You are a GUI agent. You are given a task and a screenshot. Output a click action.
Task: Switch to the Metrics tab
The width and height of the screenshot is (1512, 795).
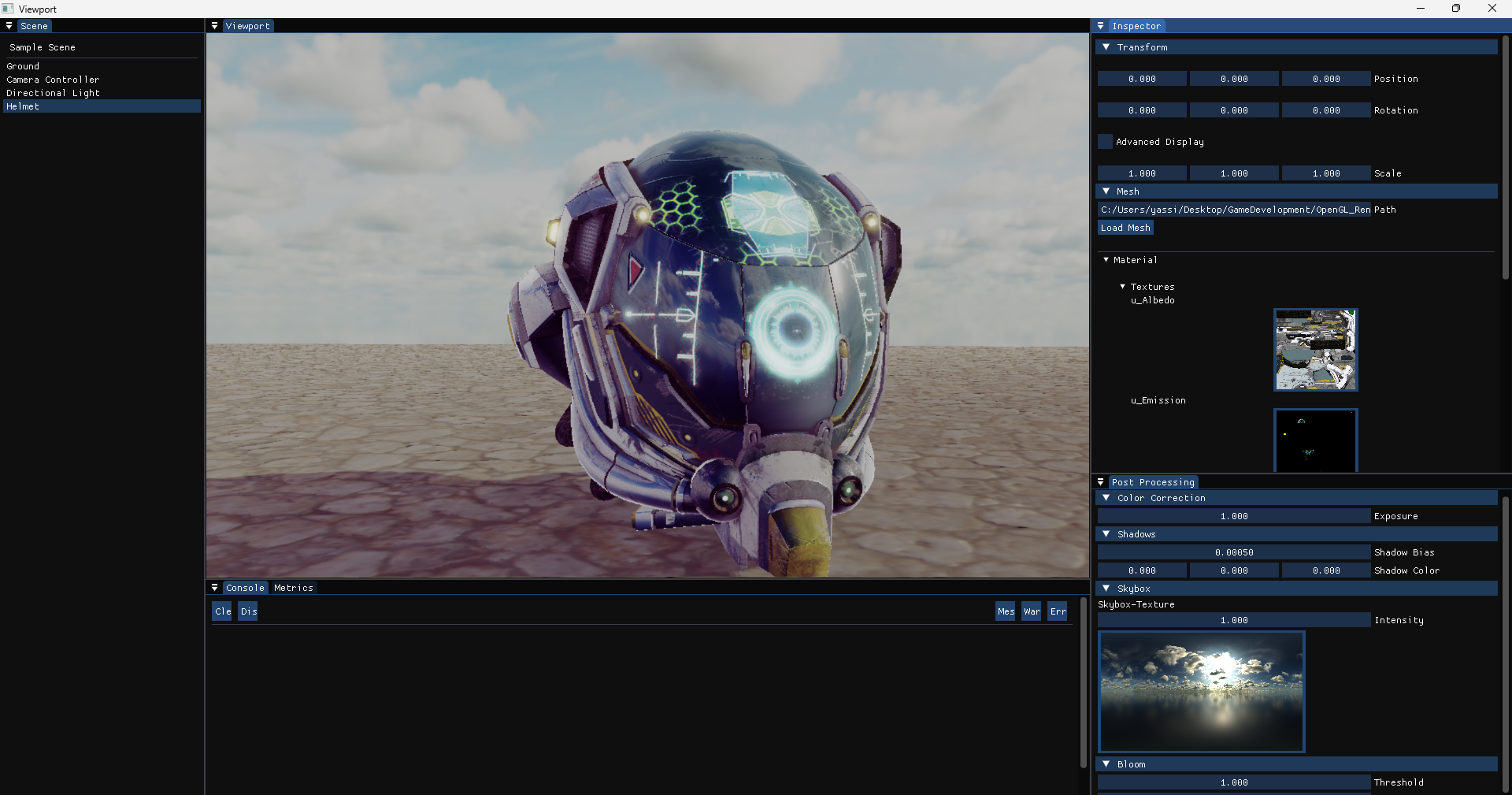(x=294, y=588)
